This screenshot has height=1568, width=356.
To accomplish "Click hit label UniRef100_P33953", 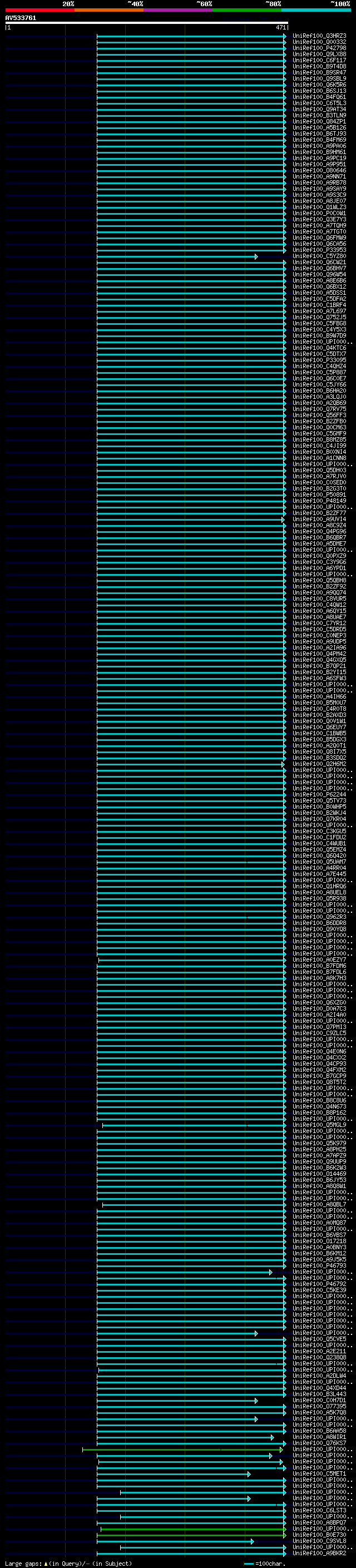I will click(x=319, y=250).
